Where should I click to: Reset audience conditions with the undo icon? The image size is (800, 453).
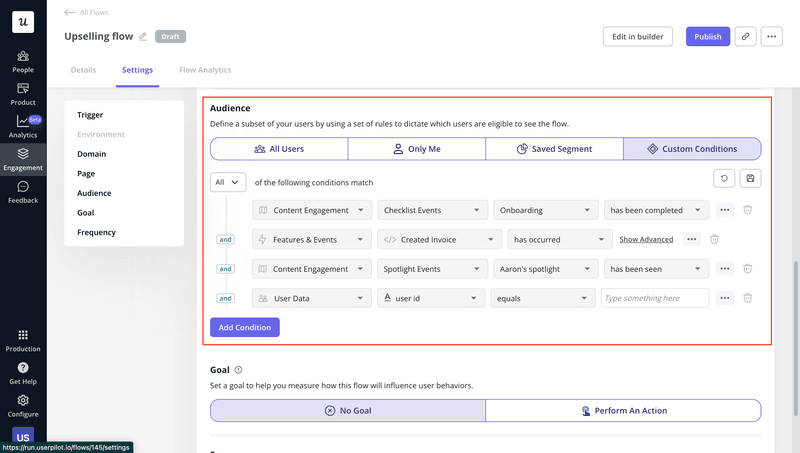724,178
